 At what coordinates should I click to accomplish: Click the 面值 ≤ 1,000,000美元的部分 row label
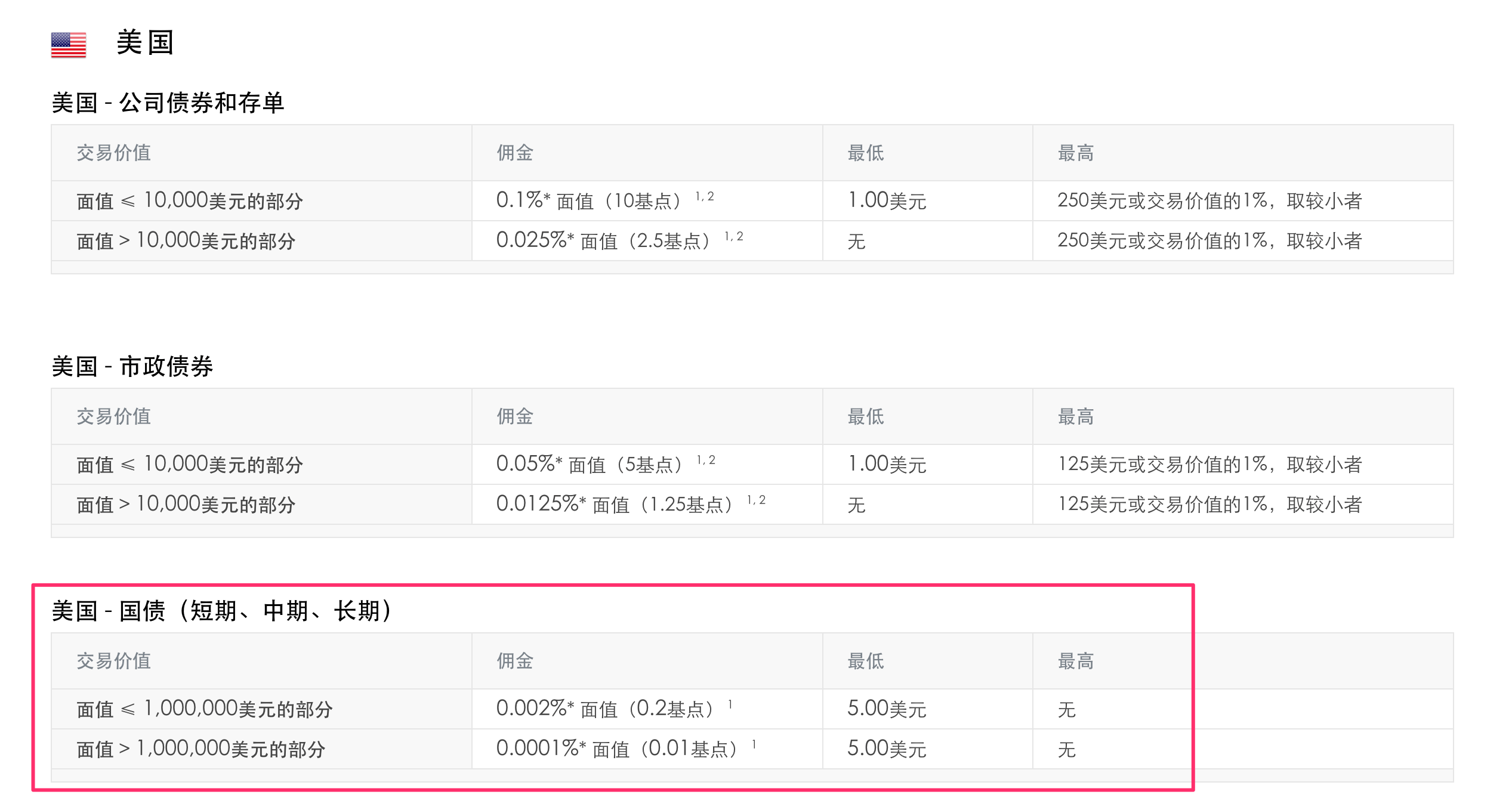click(204, 709)
